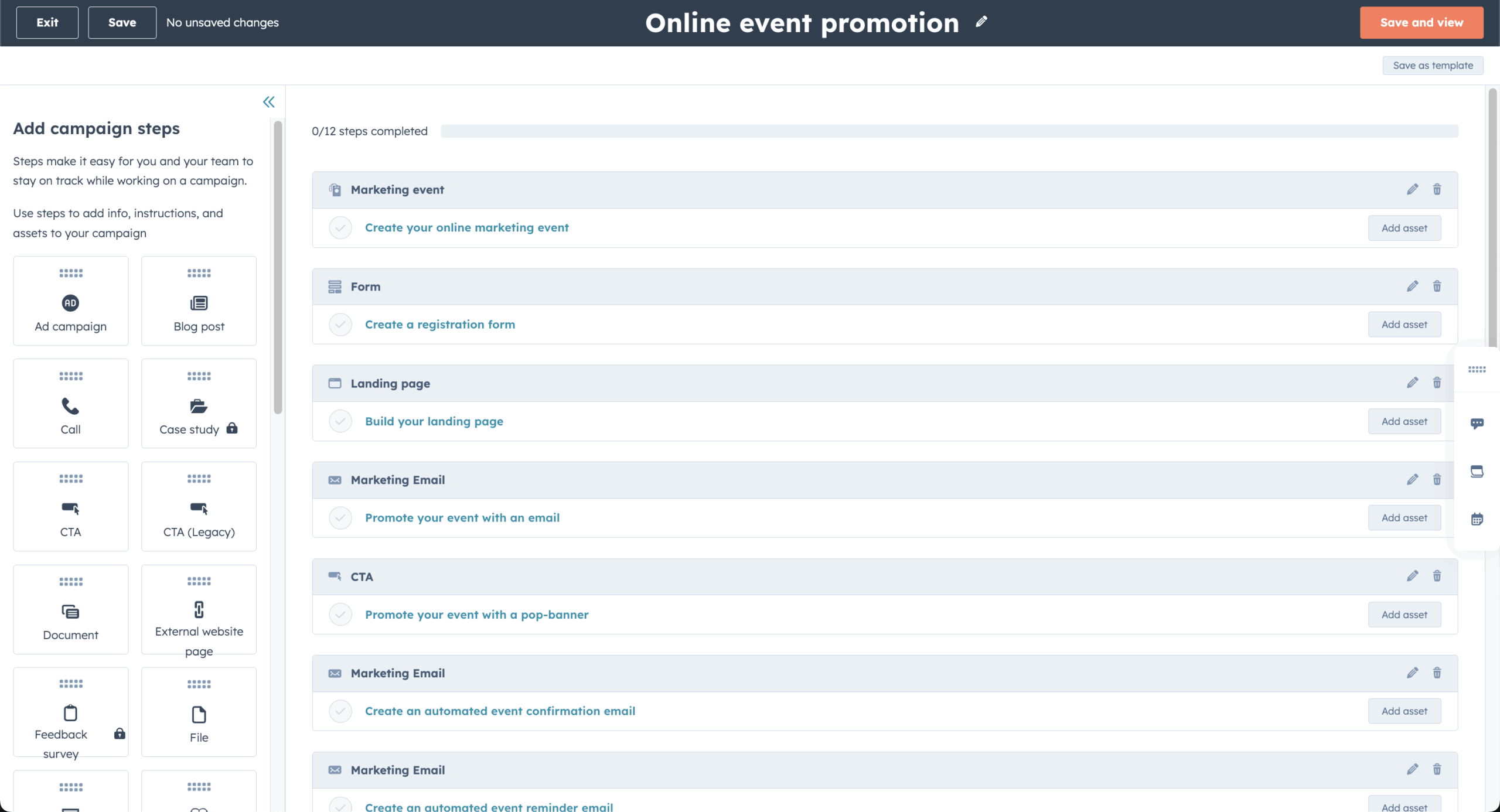Click the steps completed progress bar
The image size is (1500, 812).
coord(949,131)
